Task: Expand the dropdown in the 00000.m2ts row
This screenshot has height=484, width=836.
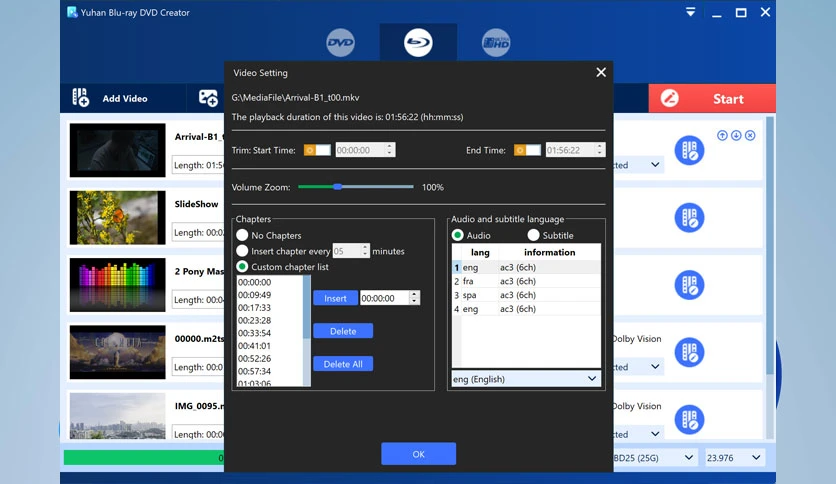Action: coord(655,367)
